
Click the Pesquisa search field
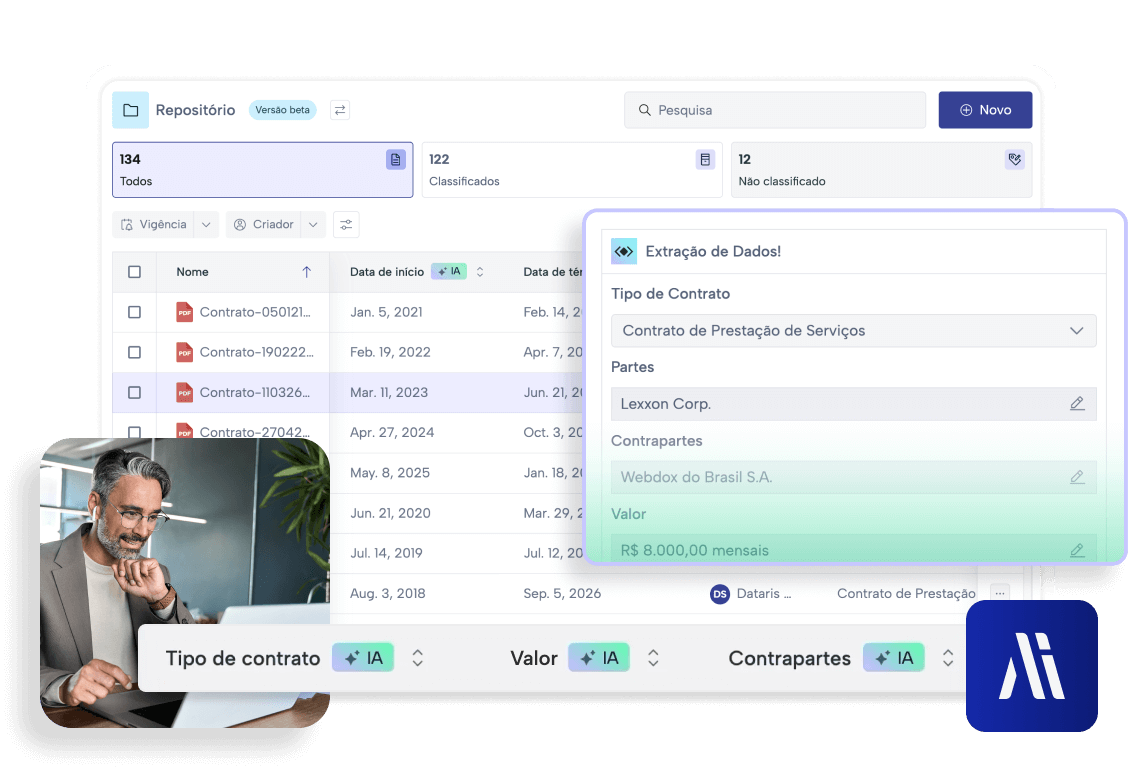[x=775, y=110]
